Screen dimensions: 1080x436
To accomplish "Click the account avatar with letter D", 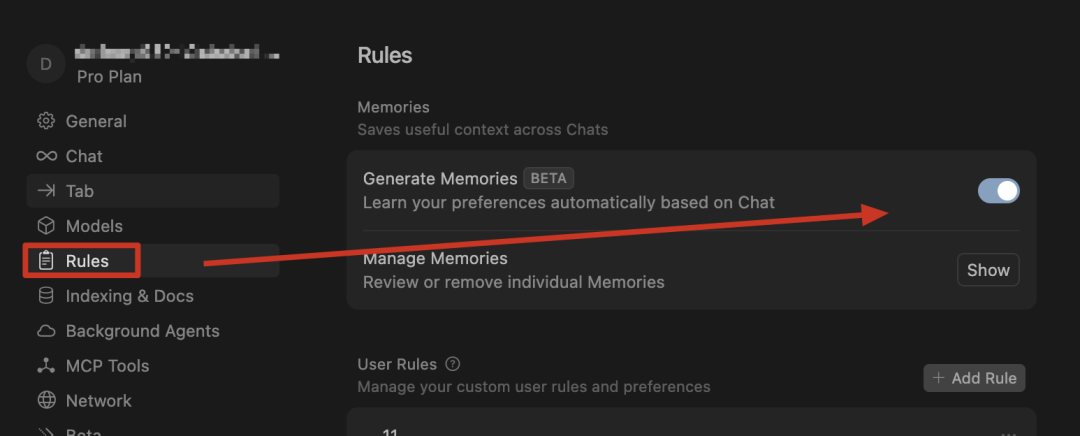I will point(46,64).
